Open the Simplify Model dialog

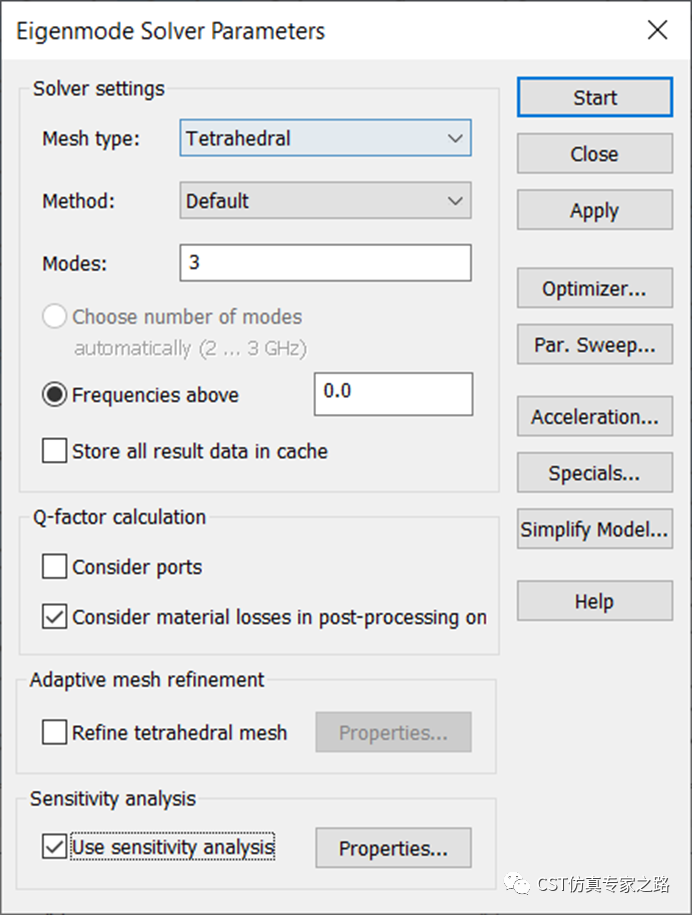595,529
